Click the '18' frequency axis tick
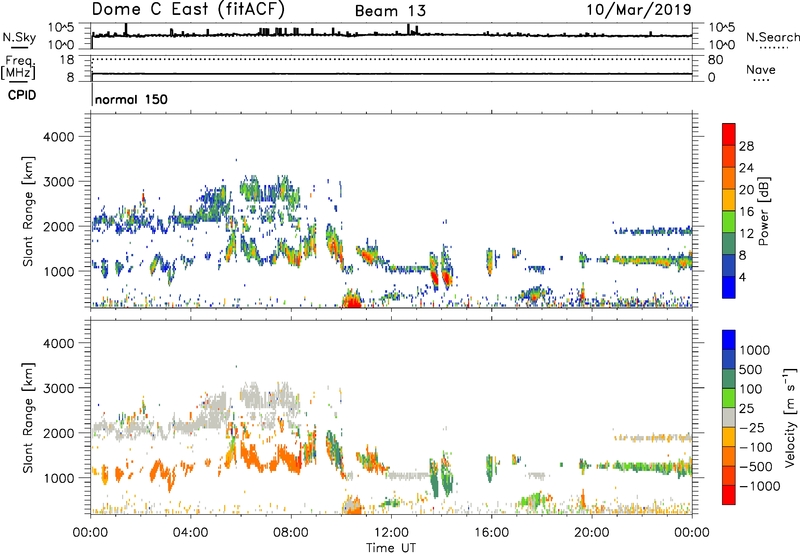The height and width of the screenshot is (554, 800). point(67,60)
